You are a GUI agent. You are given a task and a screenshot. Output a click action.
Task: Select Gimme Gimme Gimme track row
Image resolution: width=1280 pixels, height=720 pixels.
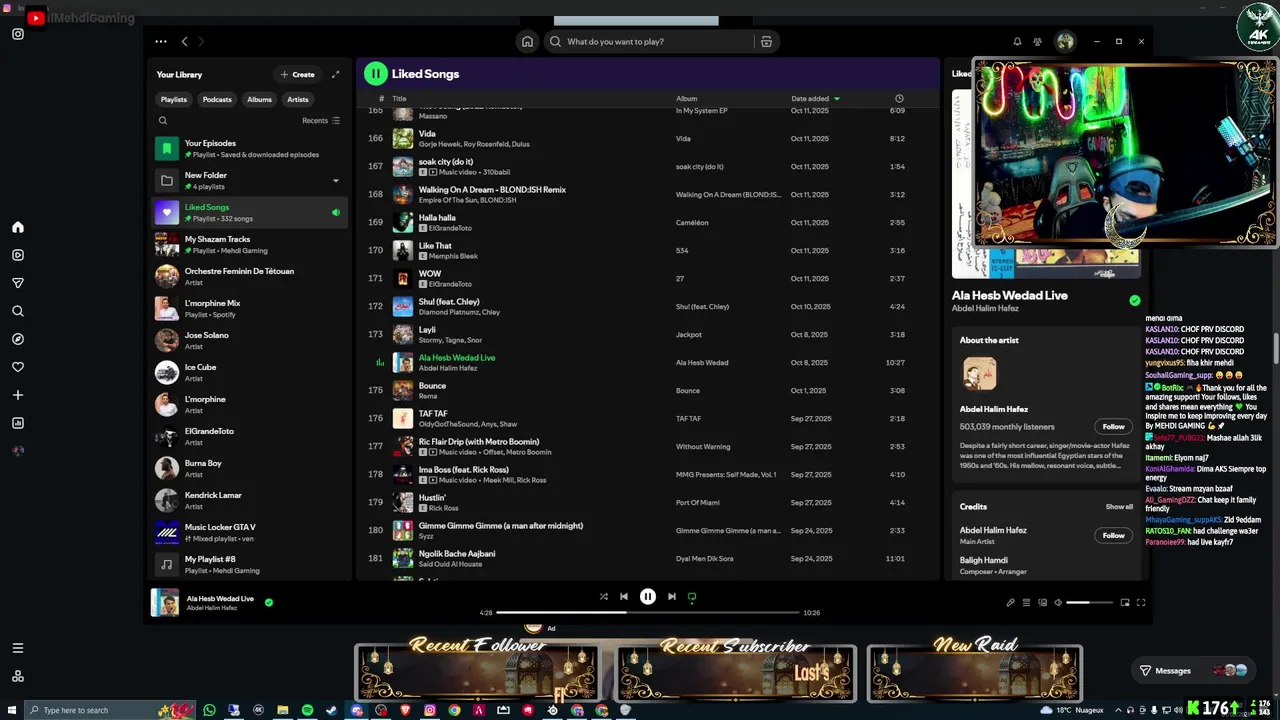648,530
